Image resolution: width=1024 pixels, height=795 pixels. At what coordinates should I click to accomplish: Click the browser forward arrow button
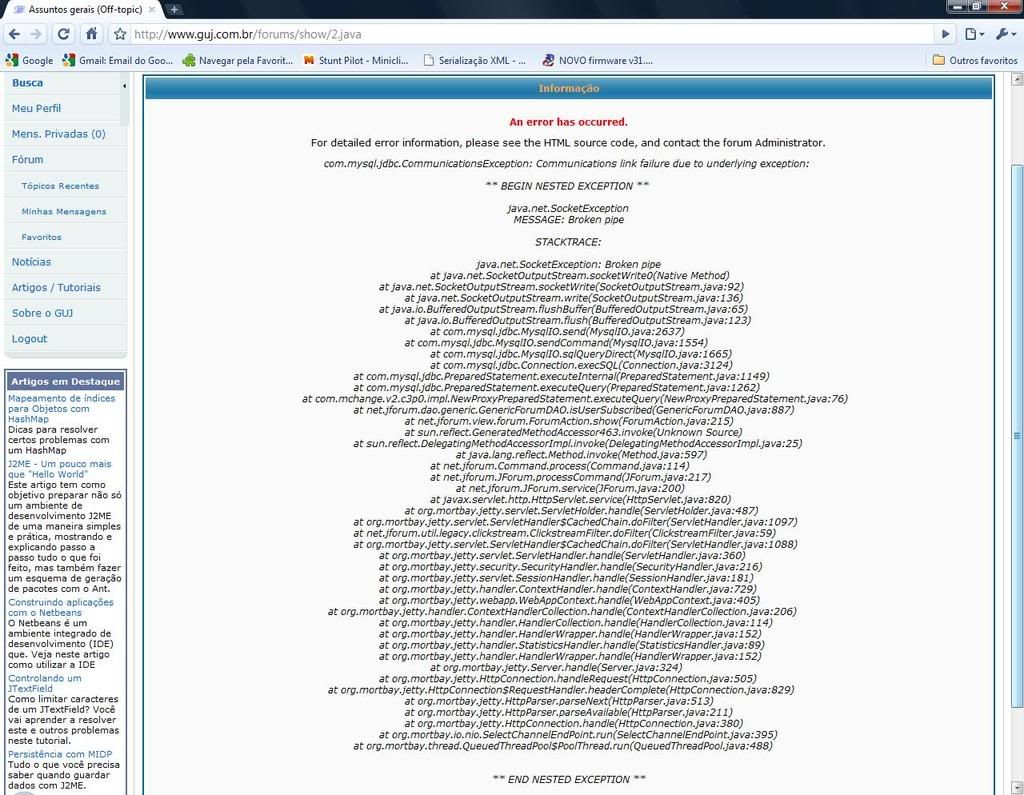point(37,34)
